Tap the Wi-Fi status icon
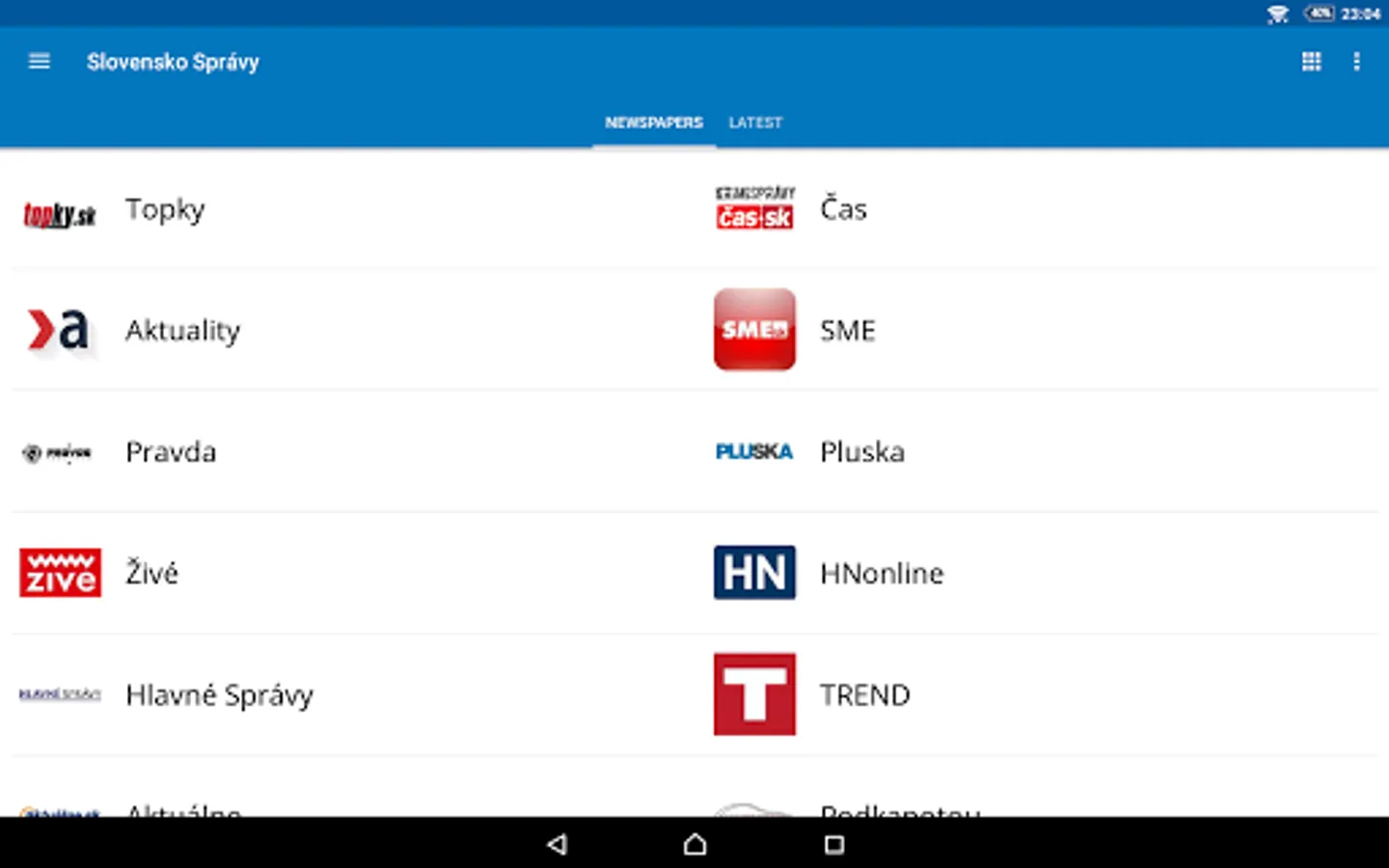Image resolution: width=1389 pixels, height=868 pixels. click(x=1278, y=14)
